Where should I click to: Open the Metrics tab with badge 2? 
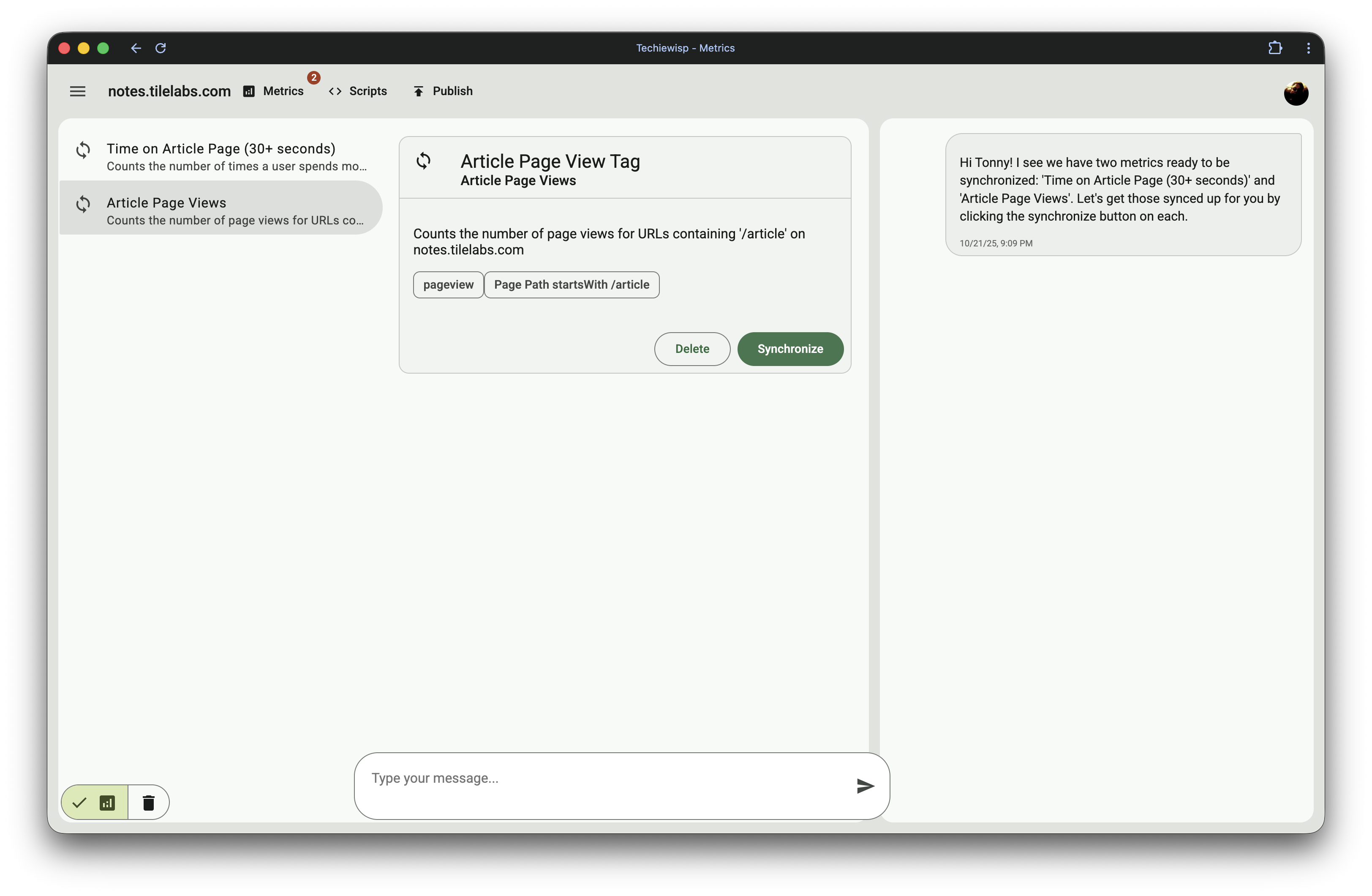(x=283, y=91)
